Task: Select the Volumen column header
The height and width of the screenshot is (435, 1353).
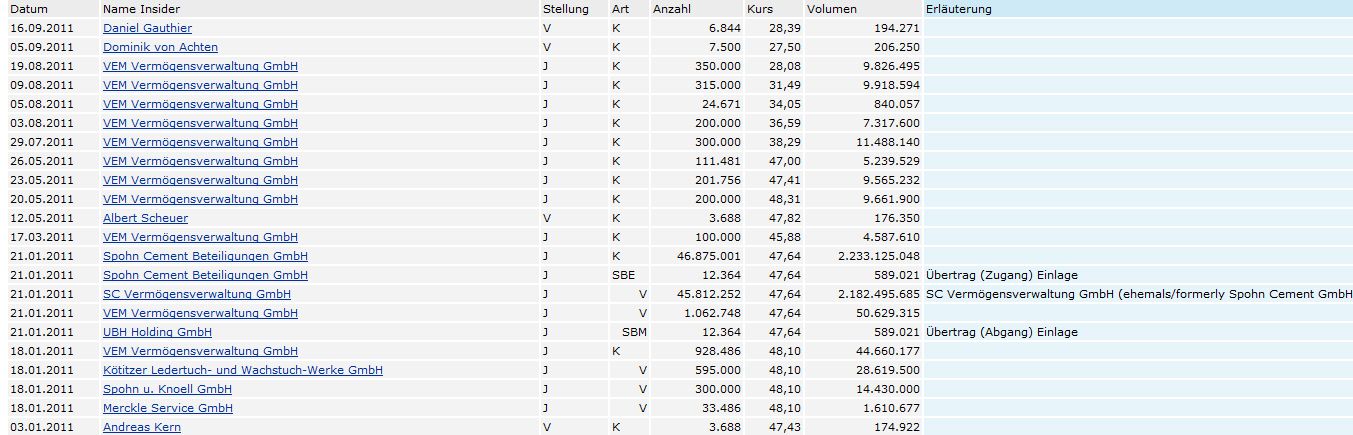Action: (x=832, y=9)
